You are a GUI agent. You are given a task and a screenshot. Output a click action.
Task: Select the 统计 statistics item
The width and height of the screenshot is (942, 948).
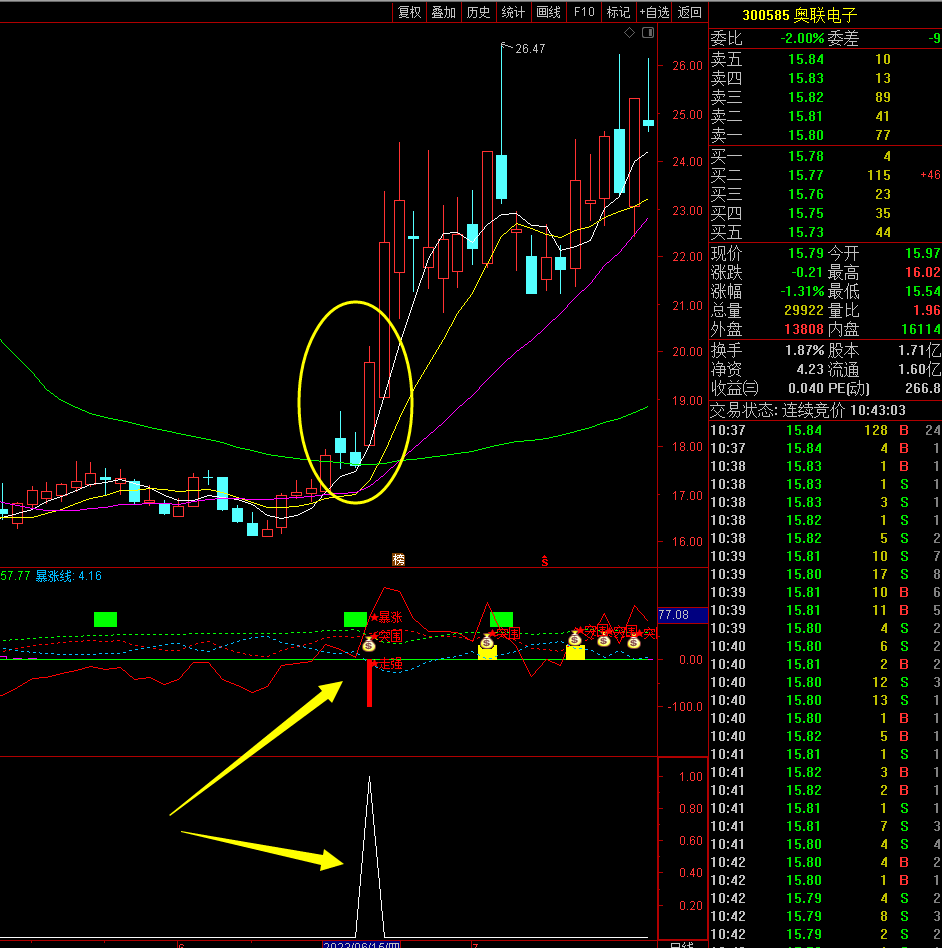click(513, 12)
